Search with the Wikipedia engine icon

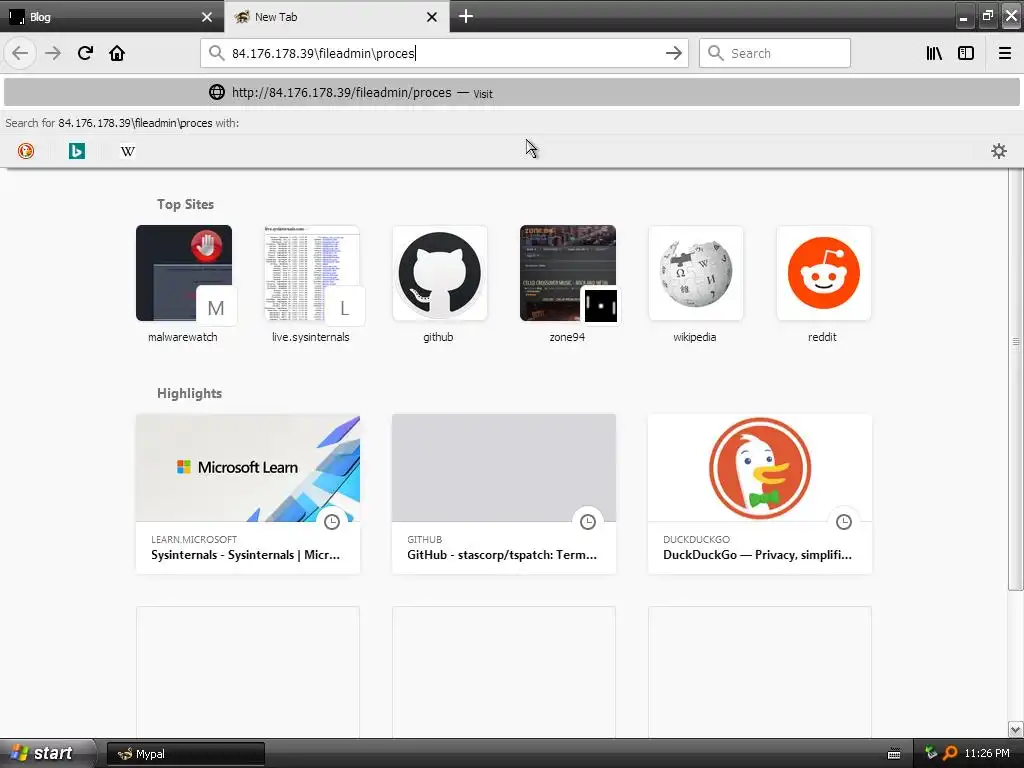click(x=128, y=152)
